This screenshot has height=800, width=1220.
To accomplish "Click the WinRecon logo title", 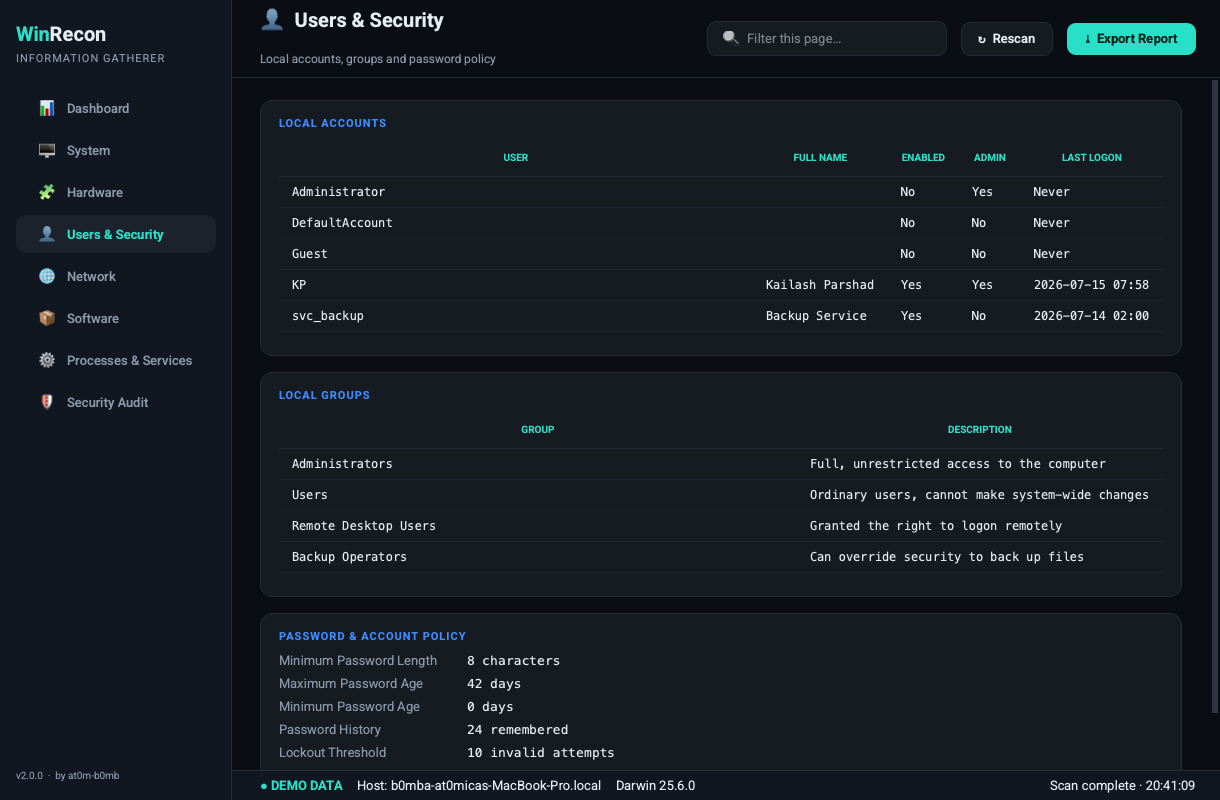I will [61, 34].
